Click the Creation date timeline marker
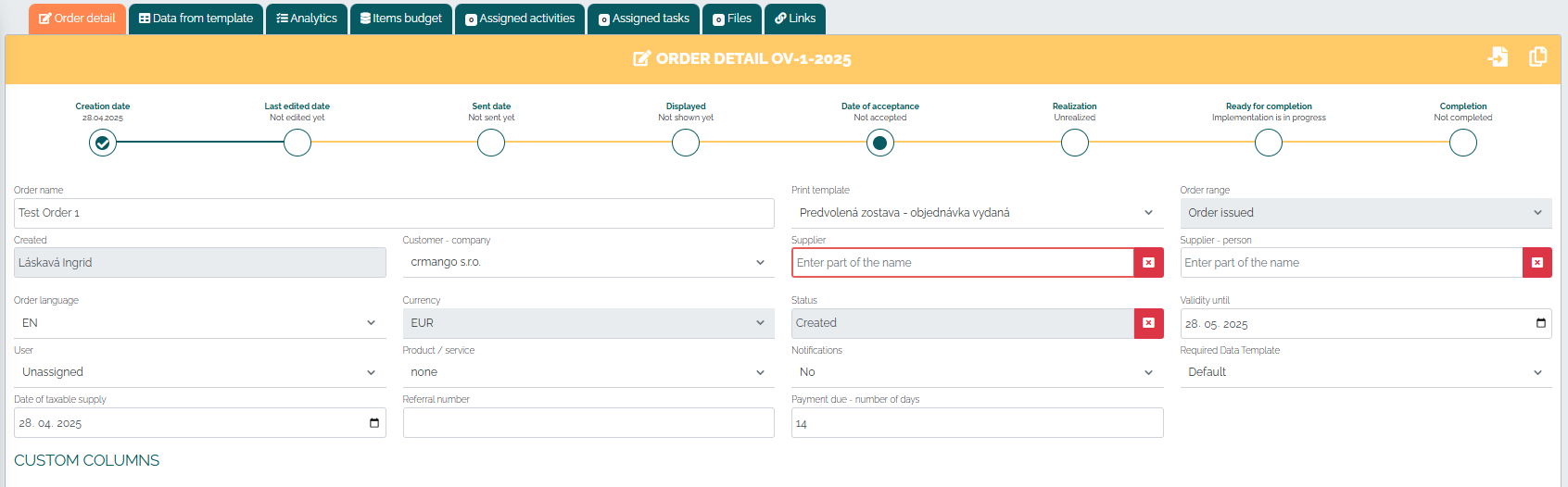This screenshot has height=487, width=1568. [x=103, y=143]
